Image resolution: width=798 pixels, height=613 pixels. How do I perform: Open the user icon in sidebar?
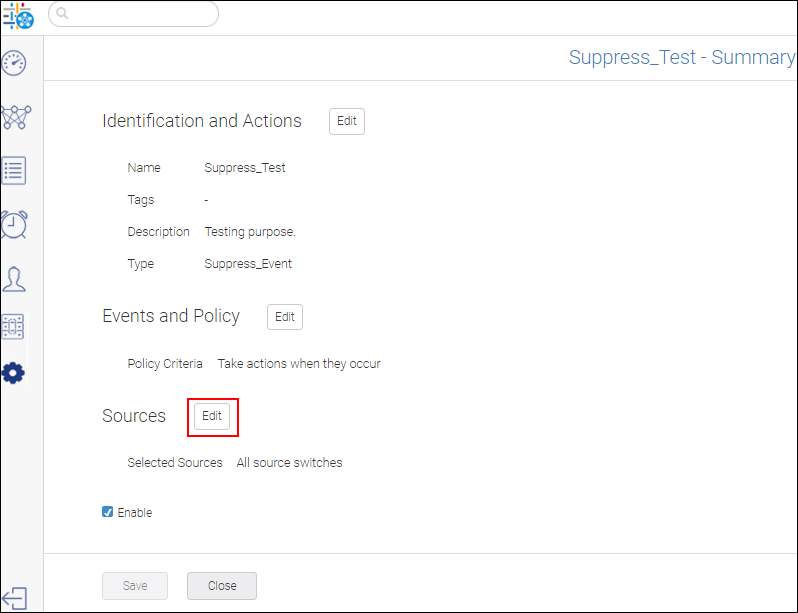click(x=14, y=277)
